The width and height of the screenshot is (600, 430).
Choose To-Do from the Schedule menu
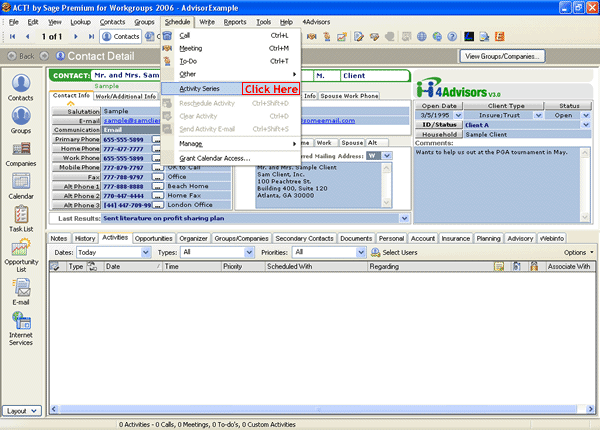pos(230,61)
